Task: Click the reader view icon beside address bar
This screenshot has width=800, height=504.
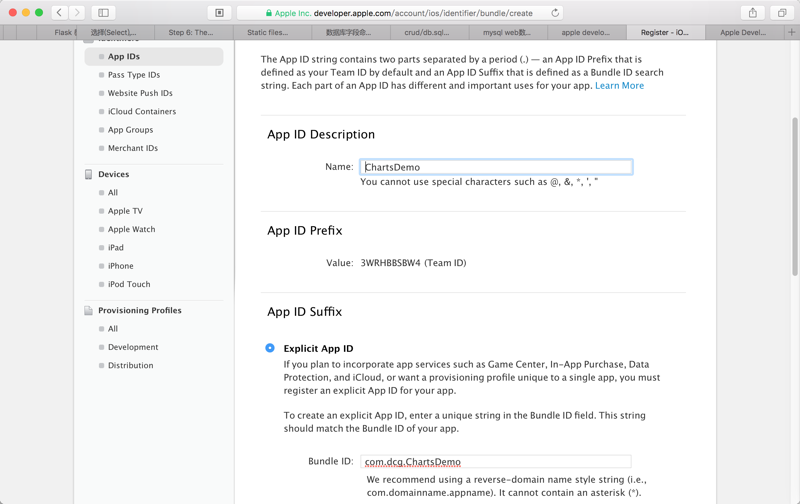Action: coord(220,13)
